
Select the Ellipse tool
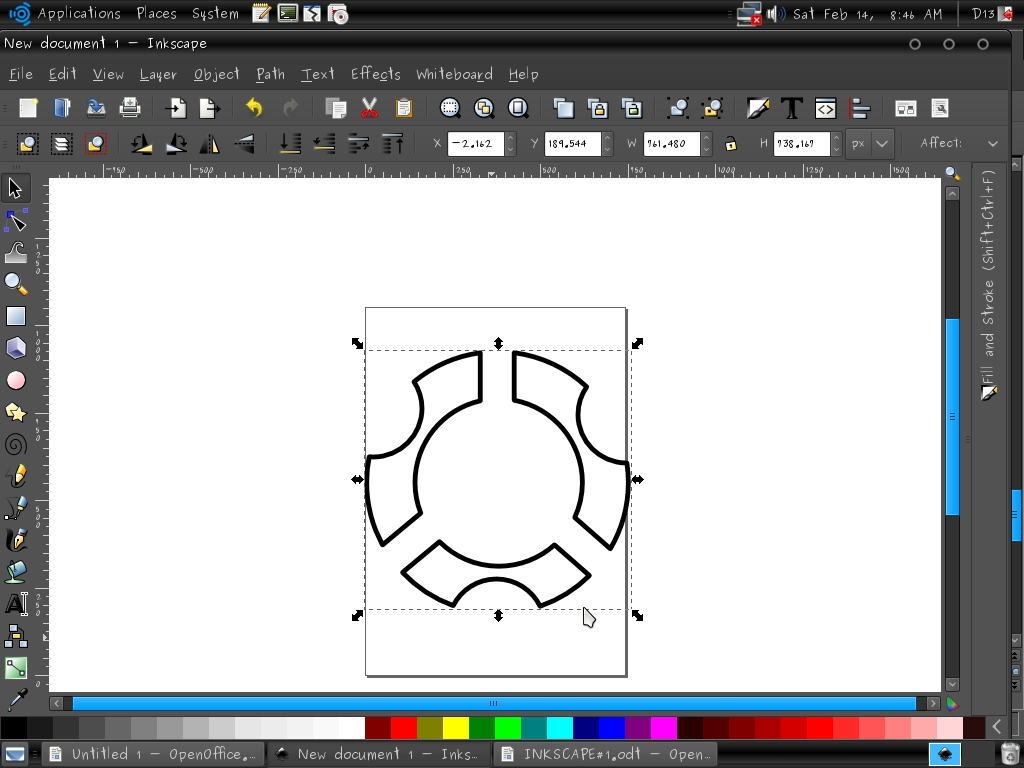click(x=15, y=380)
